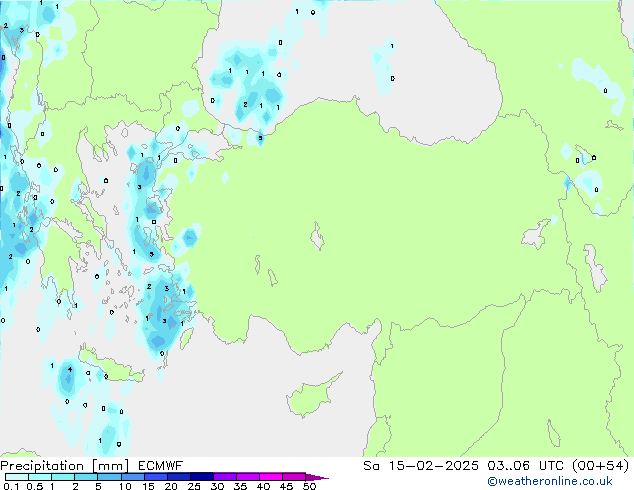Image resolution: width=634 pixels, height=490 pixels.
Task: Pick the legend swatch between 1 and 2
Action: 63,477
